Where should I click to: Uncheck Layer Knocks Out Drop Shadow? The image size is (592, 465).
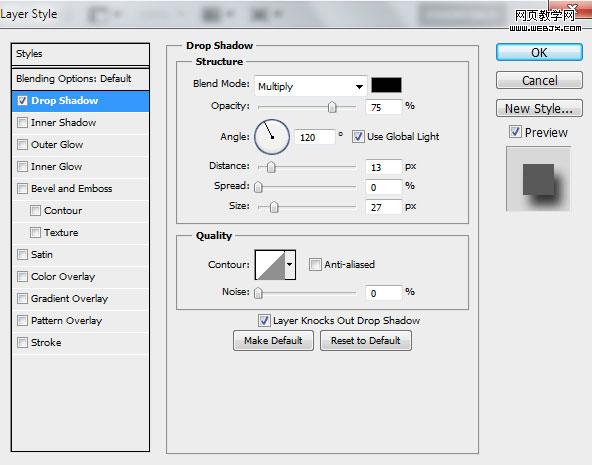click(264, 320)
